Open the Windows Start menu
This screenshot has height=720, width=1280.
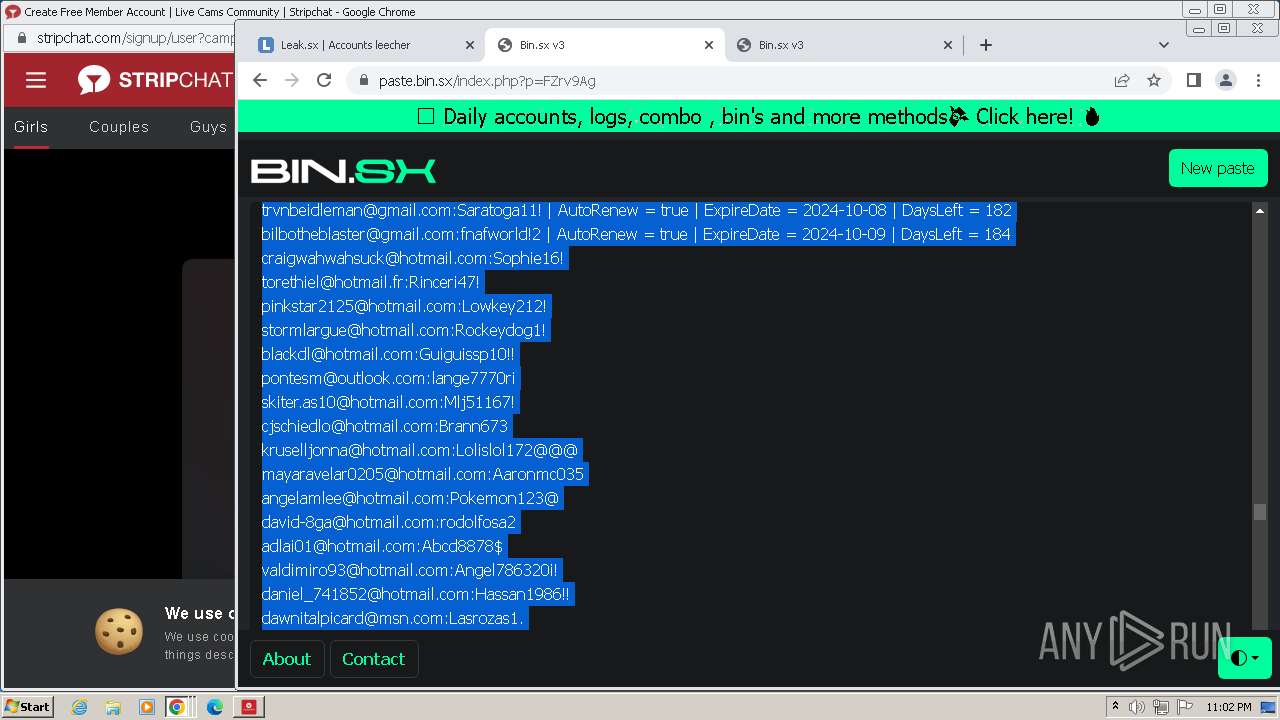coord(27,706)
